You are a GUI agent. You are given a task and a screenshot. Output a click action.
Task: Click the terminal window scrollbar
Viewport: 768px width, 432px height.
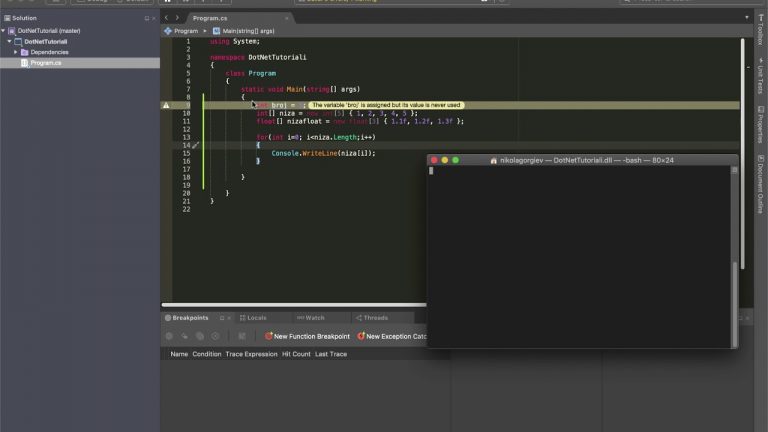tap(734, 304)
